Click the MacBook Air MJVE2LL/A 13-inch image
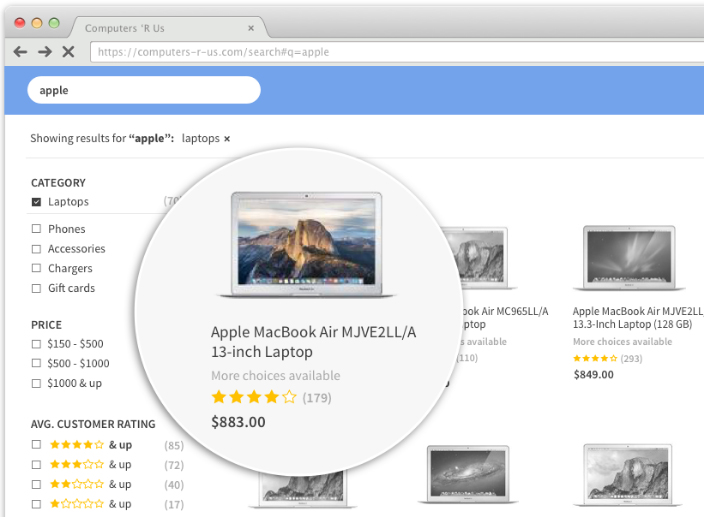 [x=306, y=245]
